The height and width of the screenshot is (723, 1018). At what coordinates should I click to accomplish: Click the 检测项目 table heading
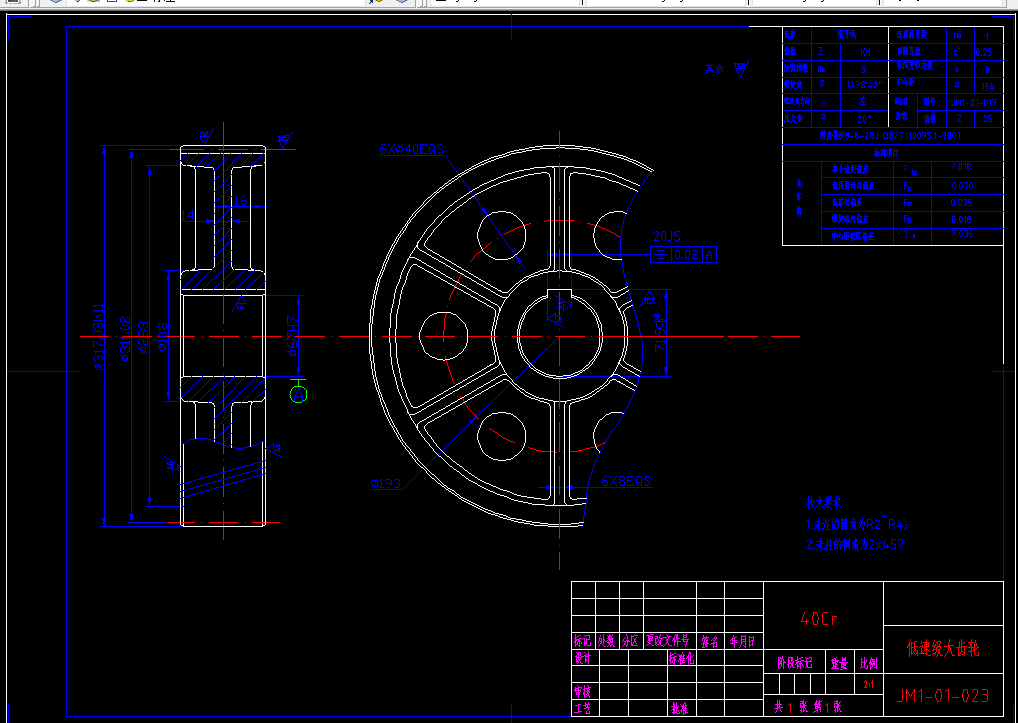(886, 153)
